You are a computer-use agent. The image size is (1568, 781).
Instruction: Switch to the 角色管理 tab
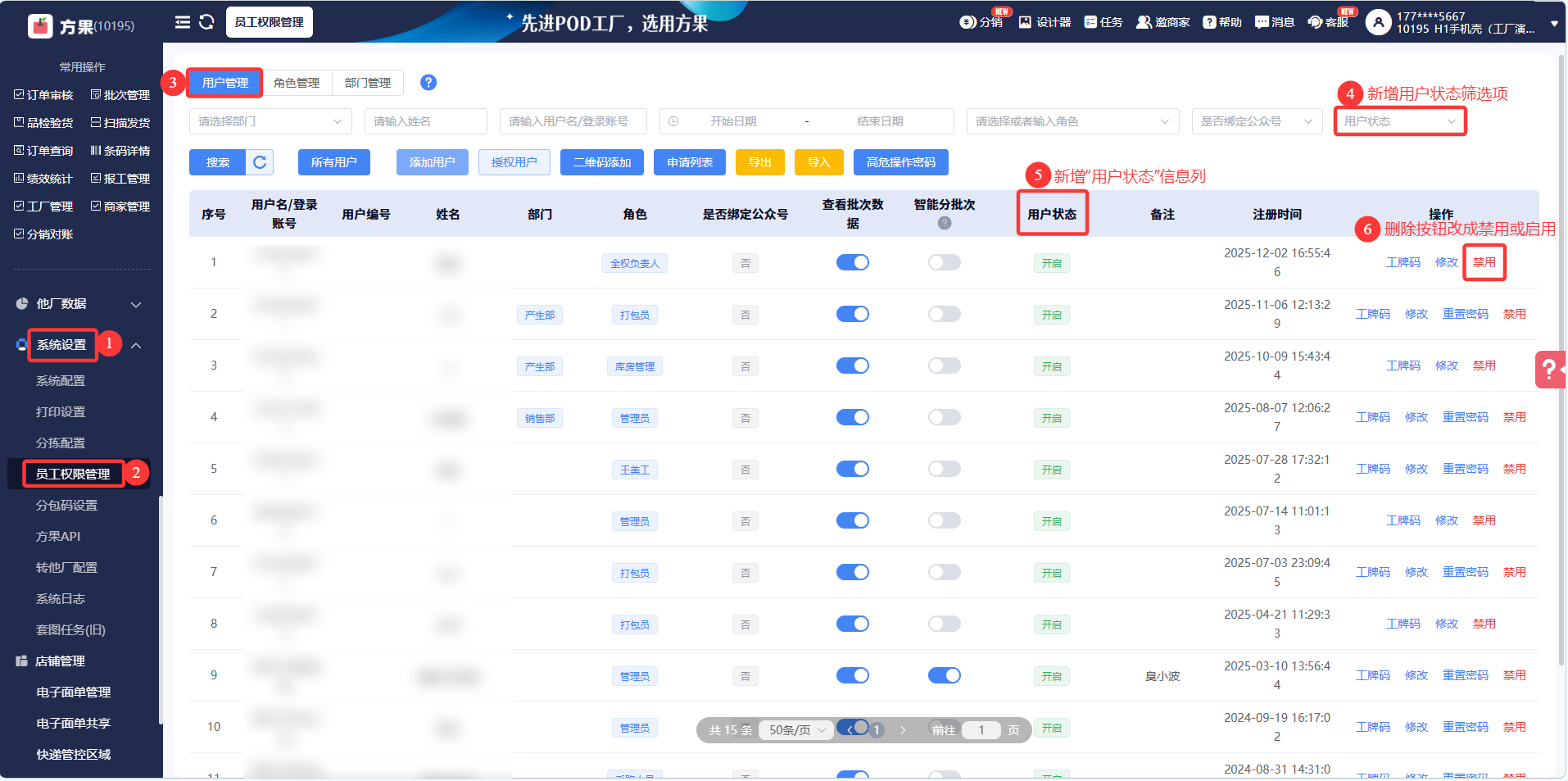[x=297, y=83]
